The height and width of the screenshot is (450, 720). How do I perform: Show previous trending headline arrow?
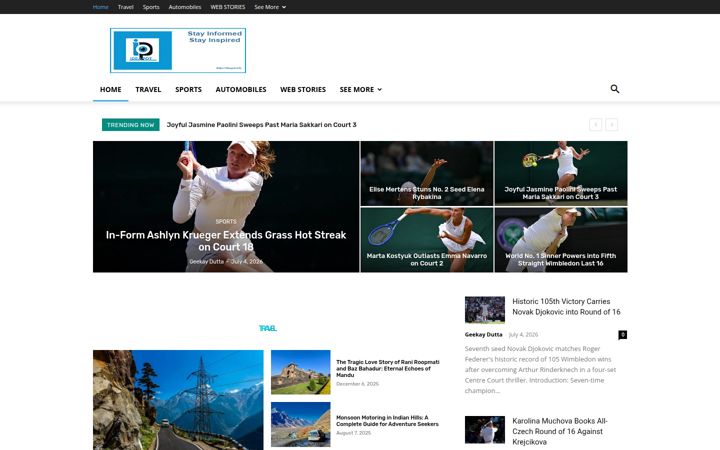596,124
